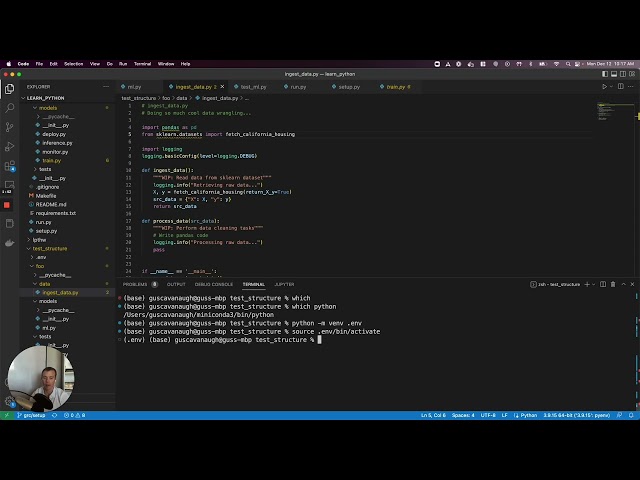
Task: Open the OUTPUT panel tab
Action: coord(176,284)
